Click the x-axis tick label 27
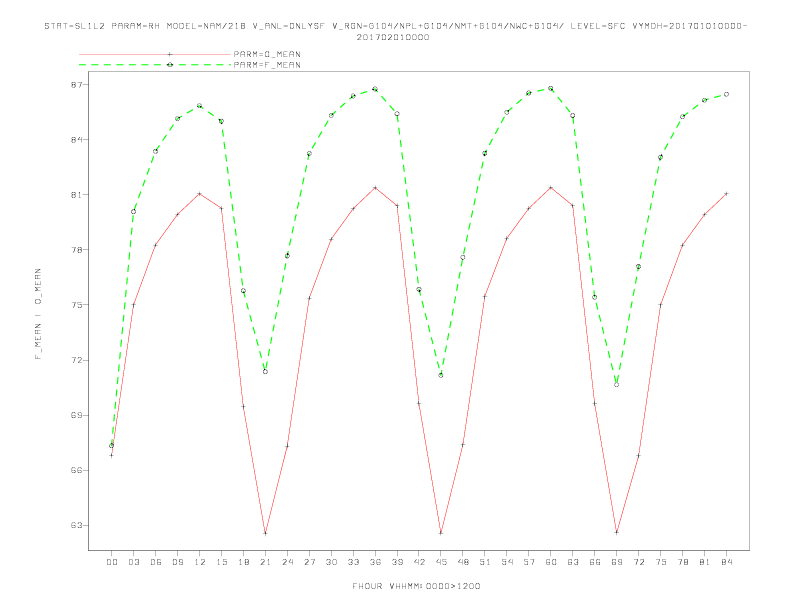The height and width of the screenshot is (612, 792). 310,562
